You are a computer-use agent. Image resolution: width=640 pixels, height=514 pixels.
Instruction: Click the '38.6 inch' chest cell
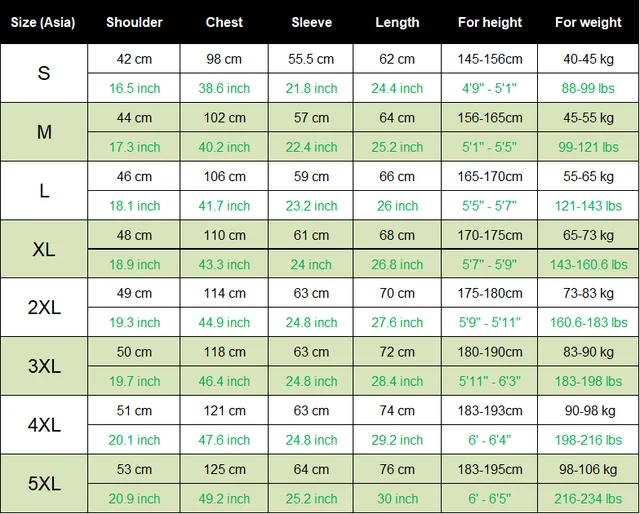pos(224,88)
